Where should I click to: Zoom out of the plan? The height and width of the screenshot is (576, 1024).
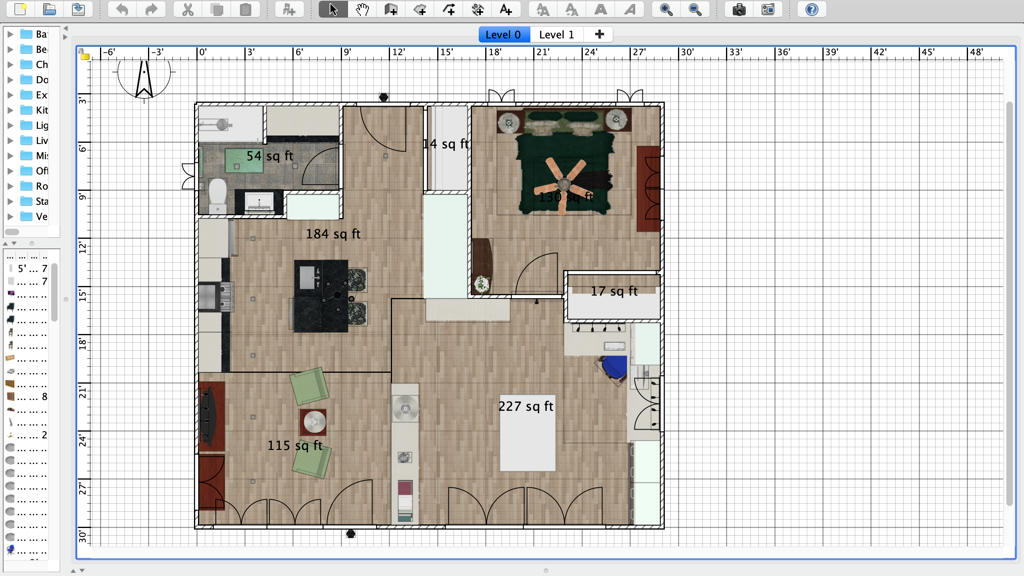pyautogui.click(x=695, y=9)
